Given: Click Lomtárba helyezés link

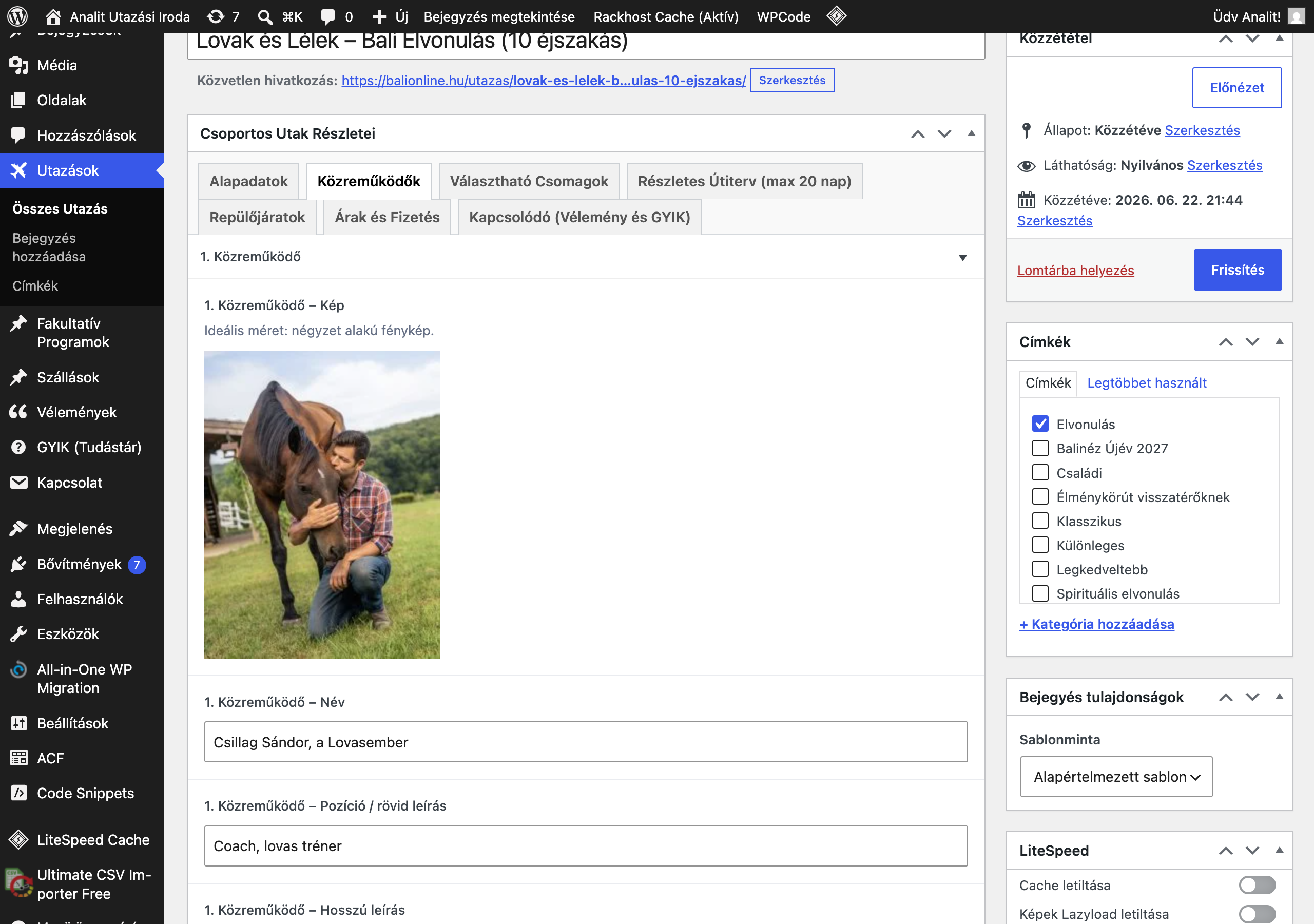Looking at the screenshot, I should (x=1075, y=270).
